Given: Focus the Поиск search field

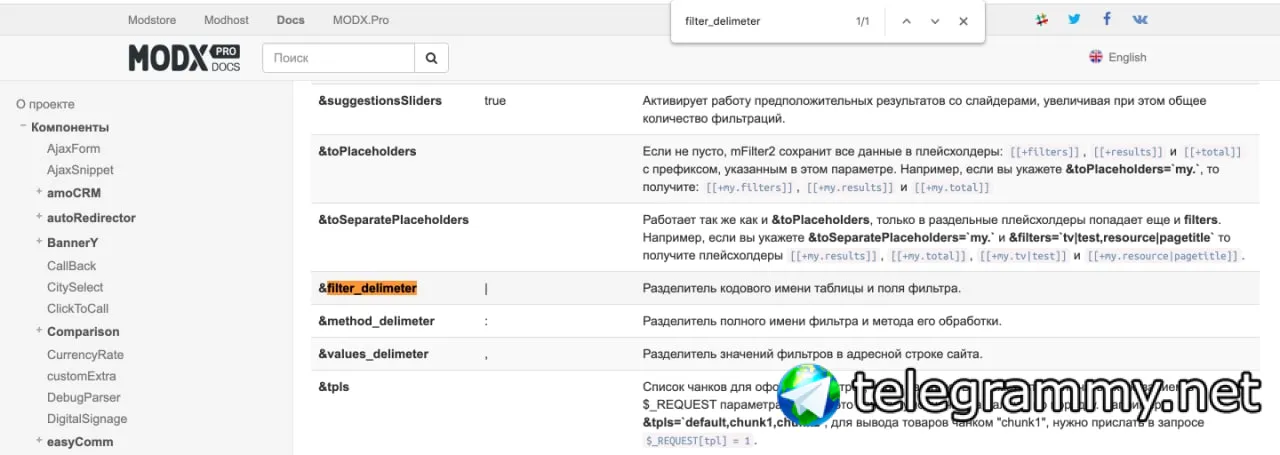Looking at the screenshot, I should click(x=339, y=58).
